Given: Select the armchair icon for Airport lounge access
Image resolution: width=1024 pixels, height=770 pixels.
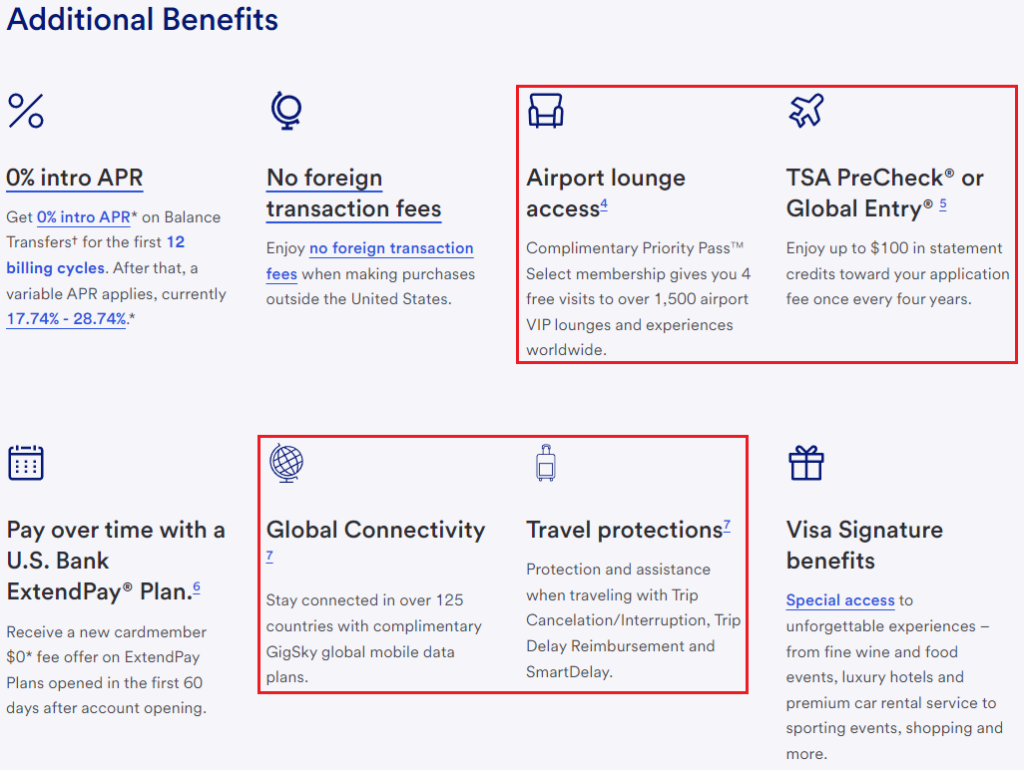Looking at the screenshot, I should (546, 108).
